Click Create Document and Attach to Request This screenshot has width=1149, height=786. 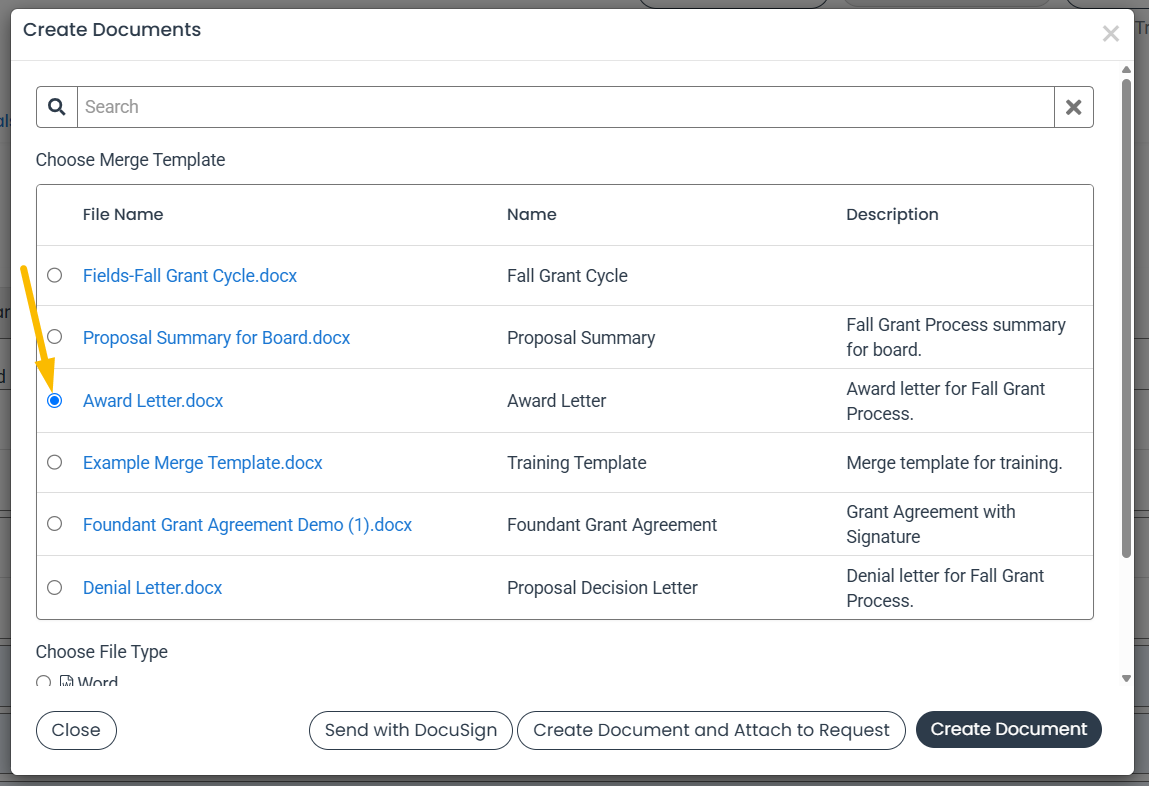pyautogui.click(x=711, y=730)
